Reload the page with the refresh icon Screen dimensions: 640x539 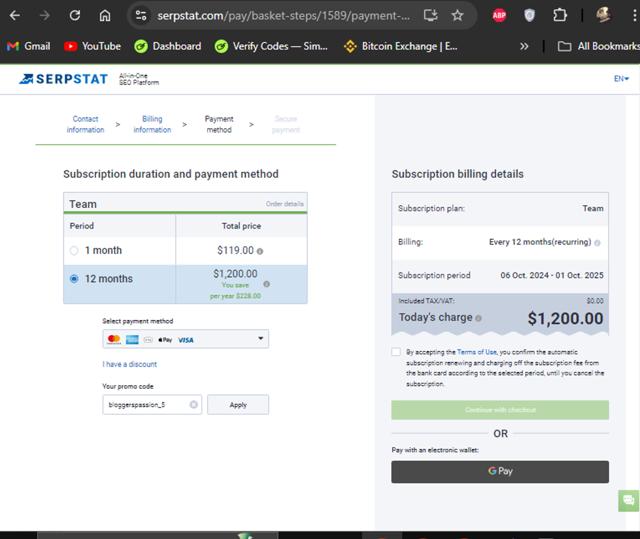75,16
